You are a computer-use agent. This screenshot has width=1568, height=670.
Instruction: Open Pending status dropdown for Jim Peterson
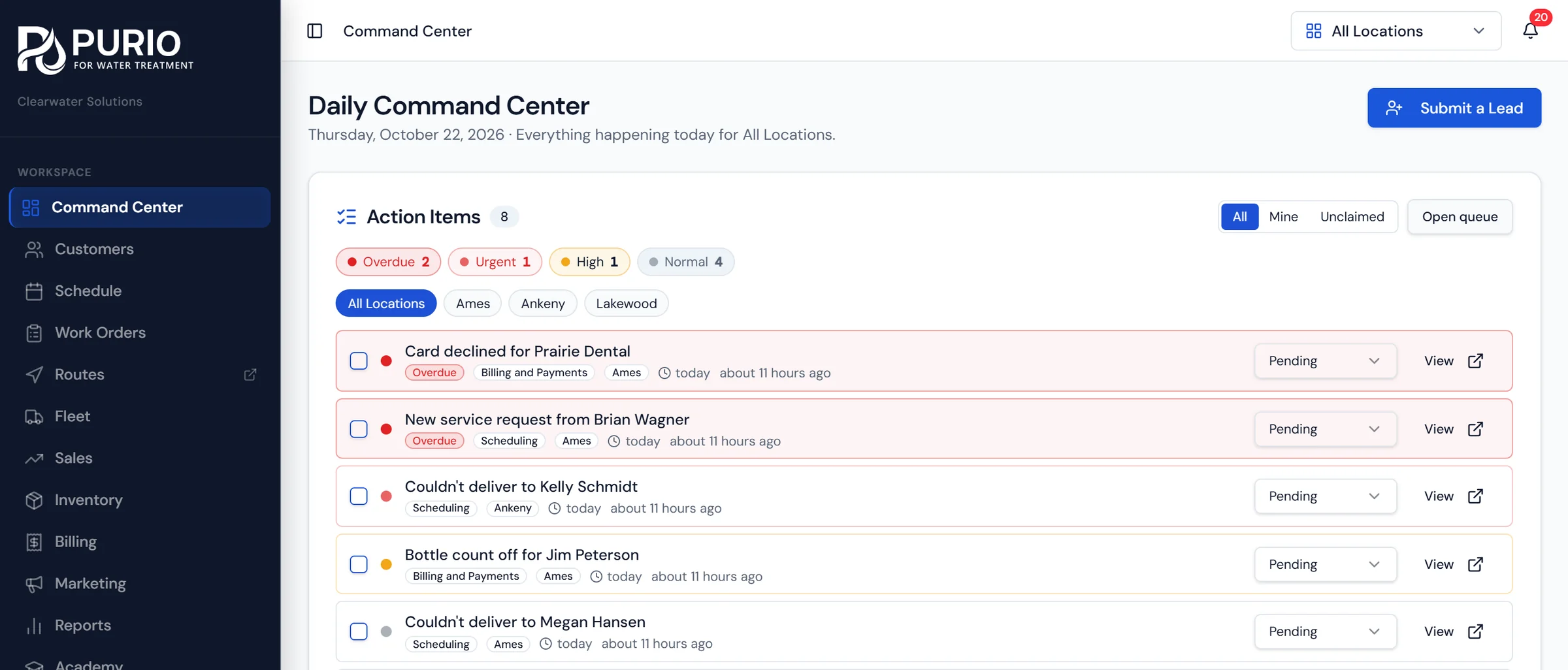(x=1325, y=564)
